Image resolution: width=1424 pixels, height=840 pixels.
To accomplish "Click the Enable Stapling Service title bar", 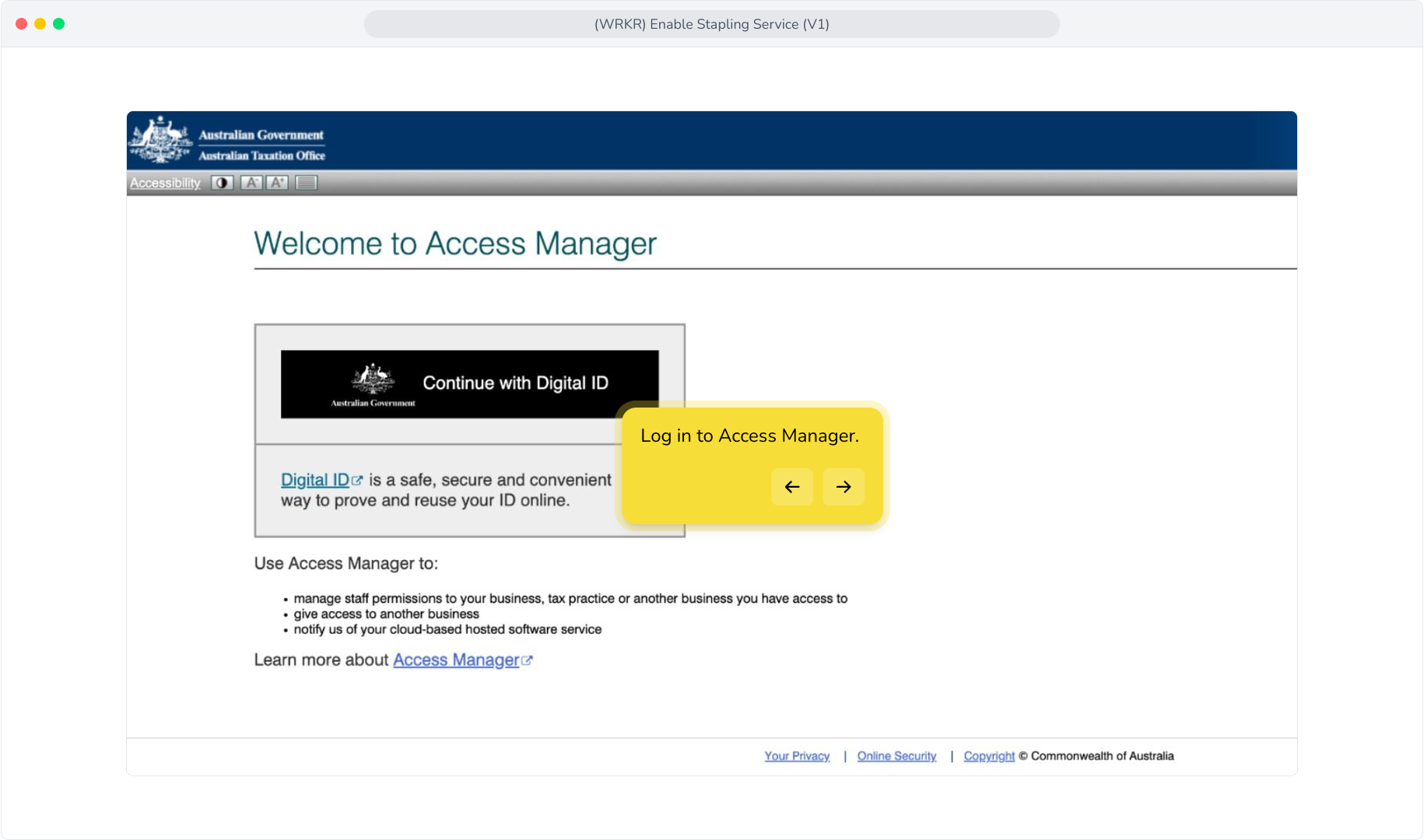I will pyautogui.click(x=712, y=24).
